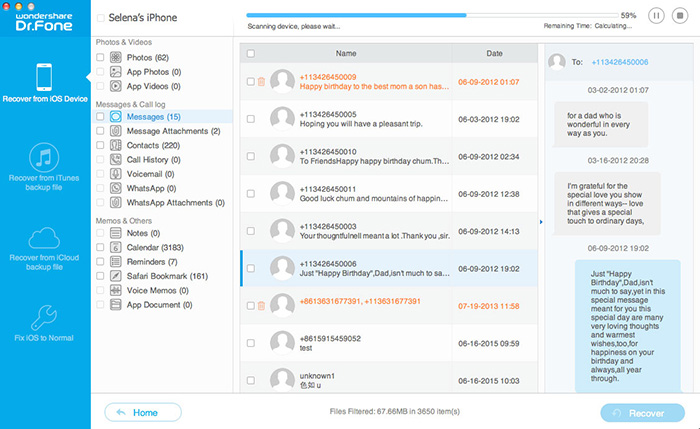This screenshot has height=429, width=700.
Task: Click Wondershare Dr.Fone logo
Action: coord(44,21)
